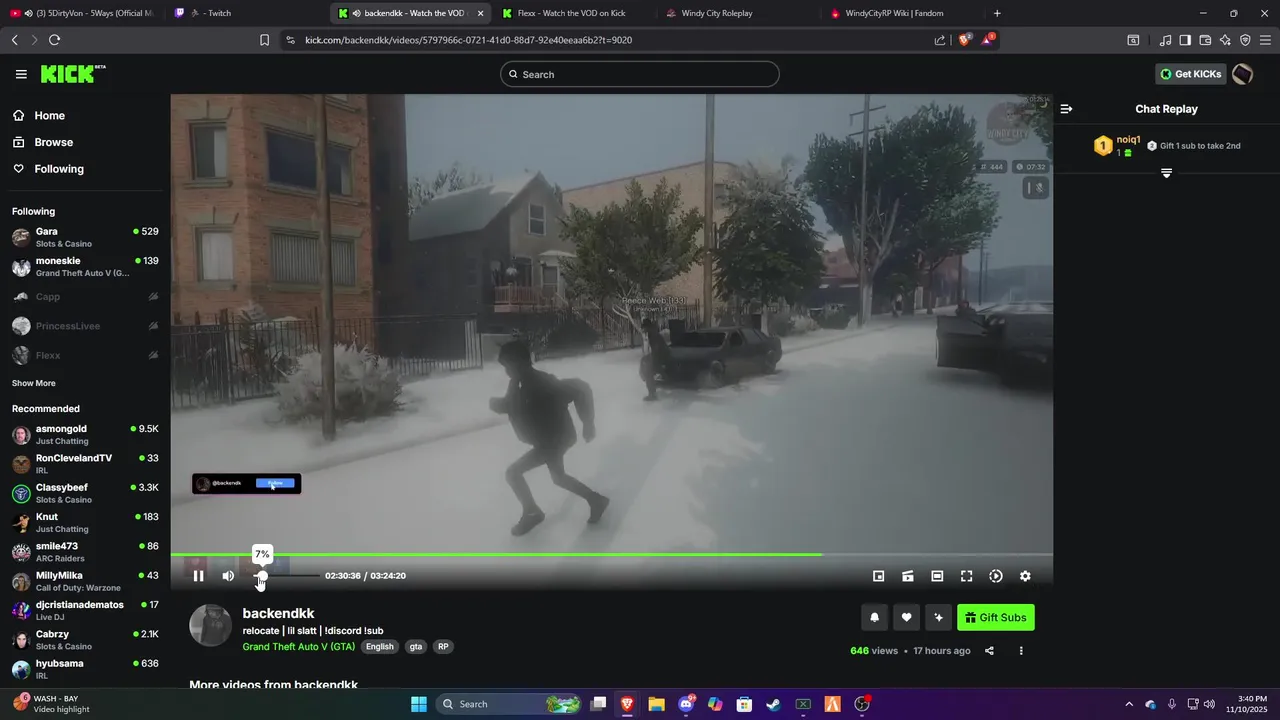
Task: Open Gara's channel in Following list
Action: 85,237
